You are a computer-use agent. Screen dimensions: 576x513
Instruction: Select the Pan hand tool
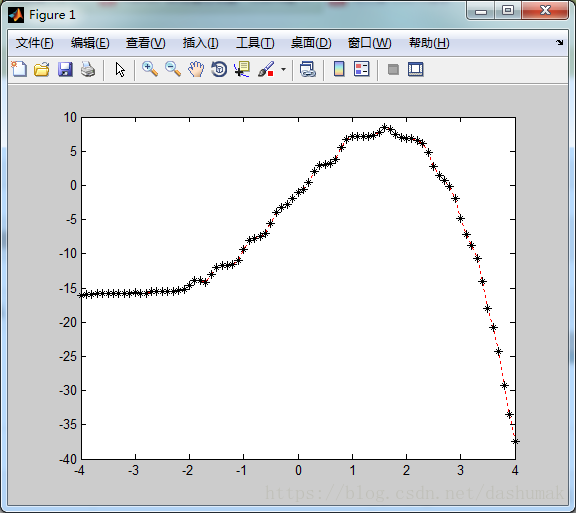(x=196, y=69)
